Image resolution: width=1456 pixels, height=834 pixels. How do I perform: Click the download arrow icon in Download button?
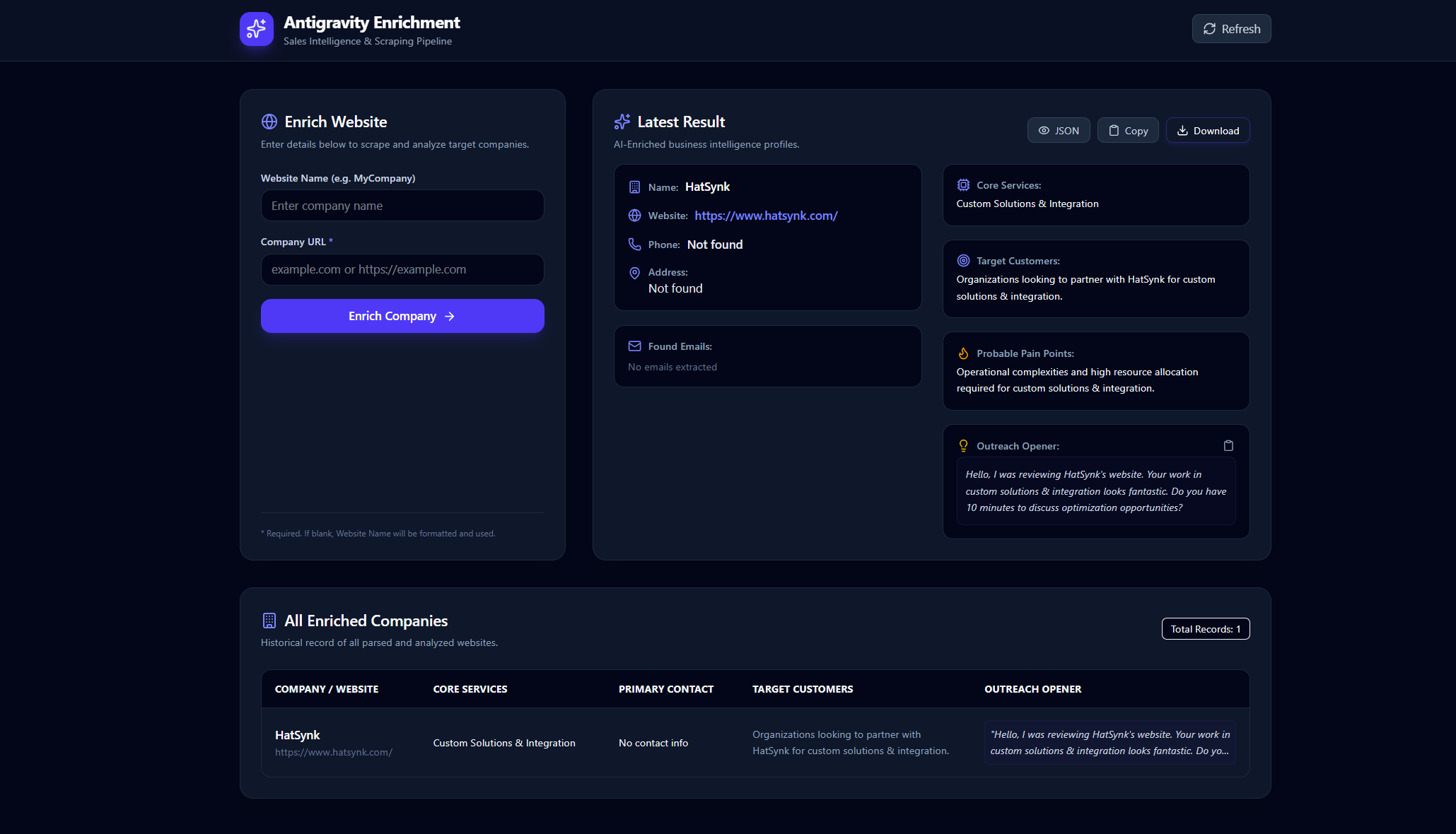tap(1182, 131)
